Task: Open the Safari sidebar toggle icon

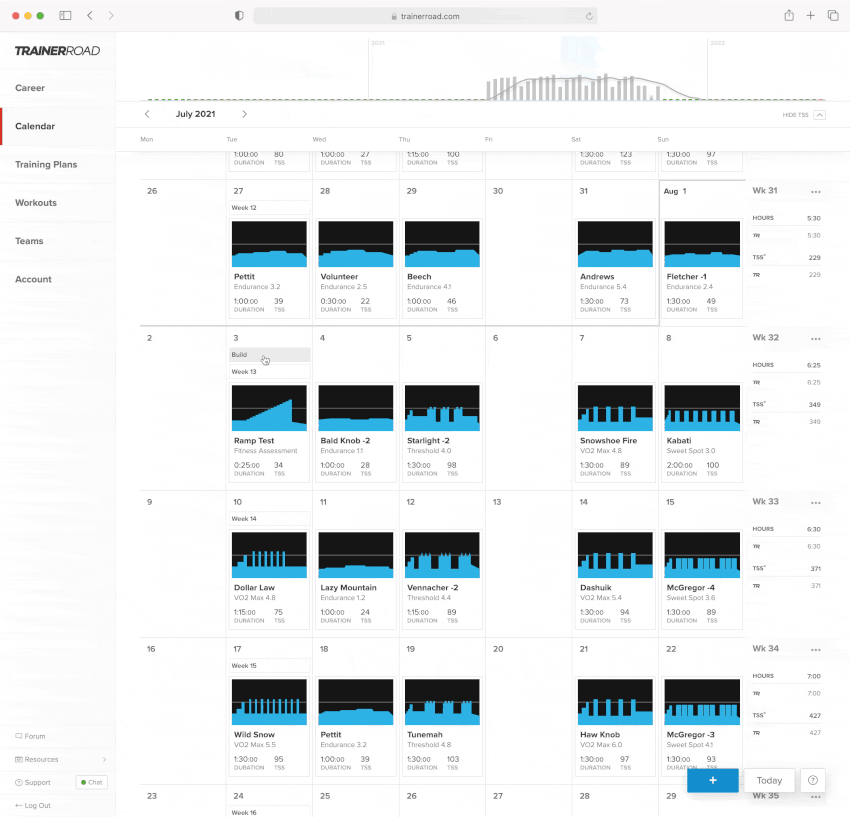Action: tap(65, 16)
